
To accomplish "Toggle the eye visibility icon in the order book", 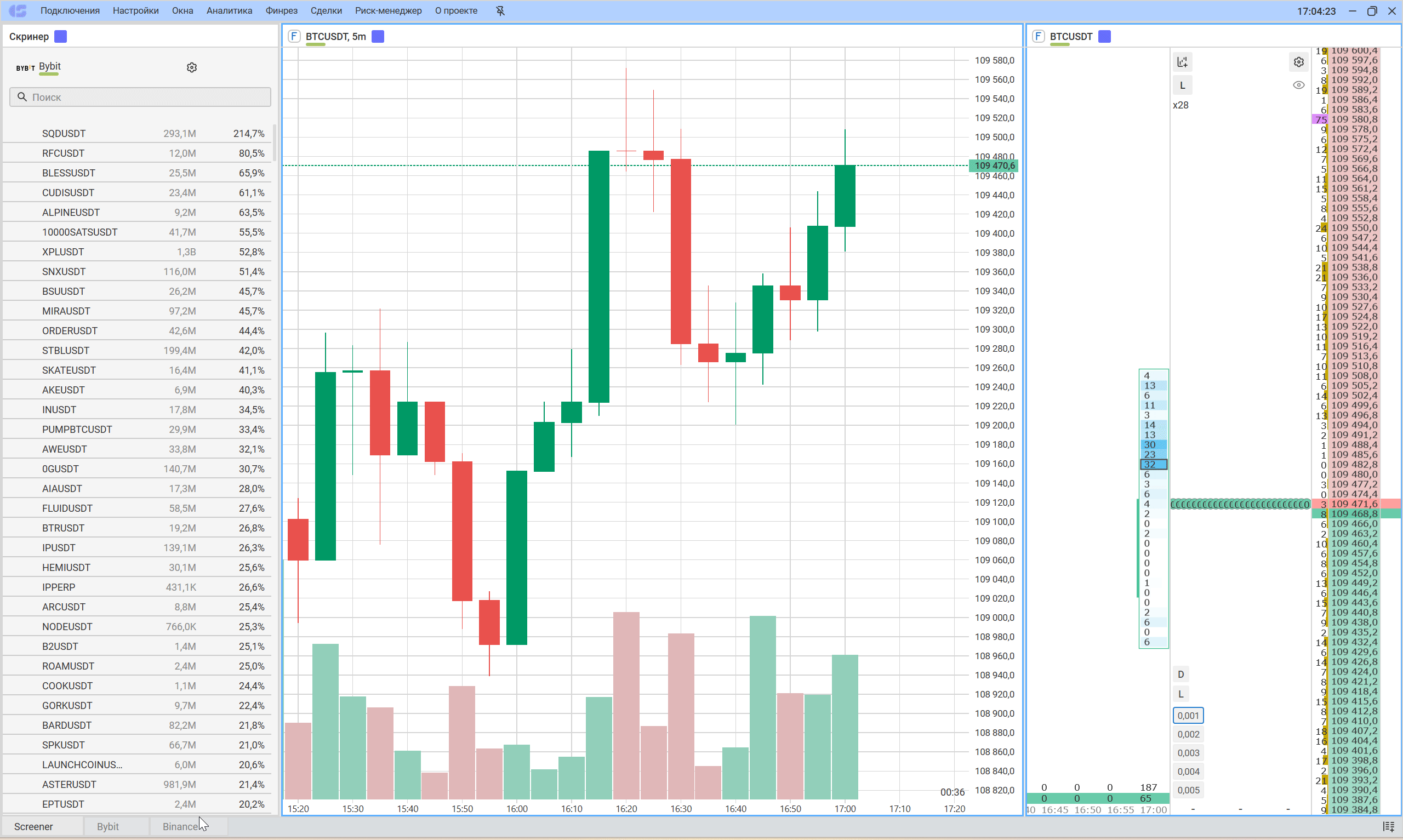I will coord(1298,85).
